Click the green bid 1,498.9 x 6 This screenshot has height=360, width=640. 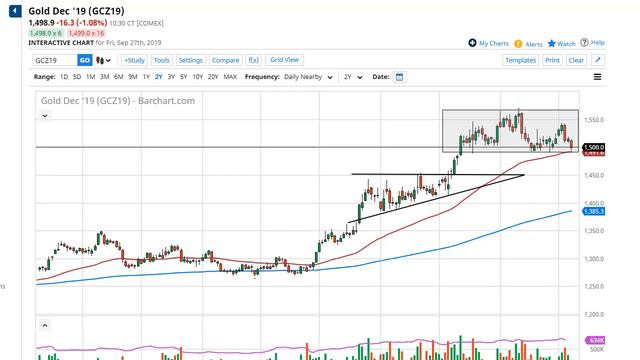pyautogui.click(x=46, y=33)
